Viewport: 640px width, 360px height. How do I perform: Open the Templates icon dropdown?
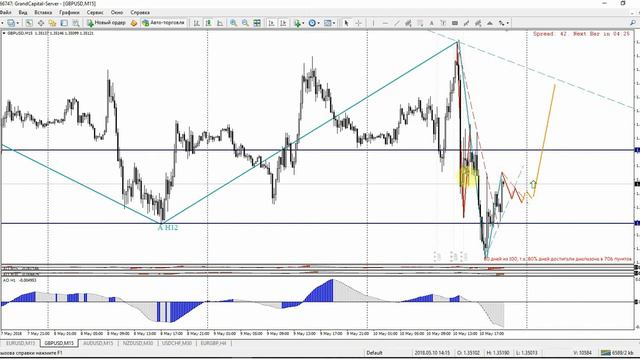[329, 23]
